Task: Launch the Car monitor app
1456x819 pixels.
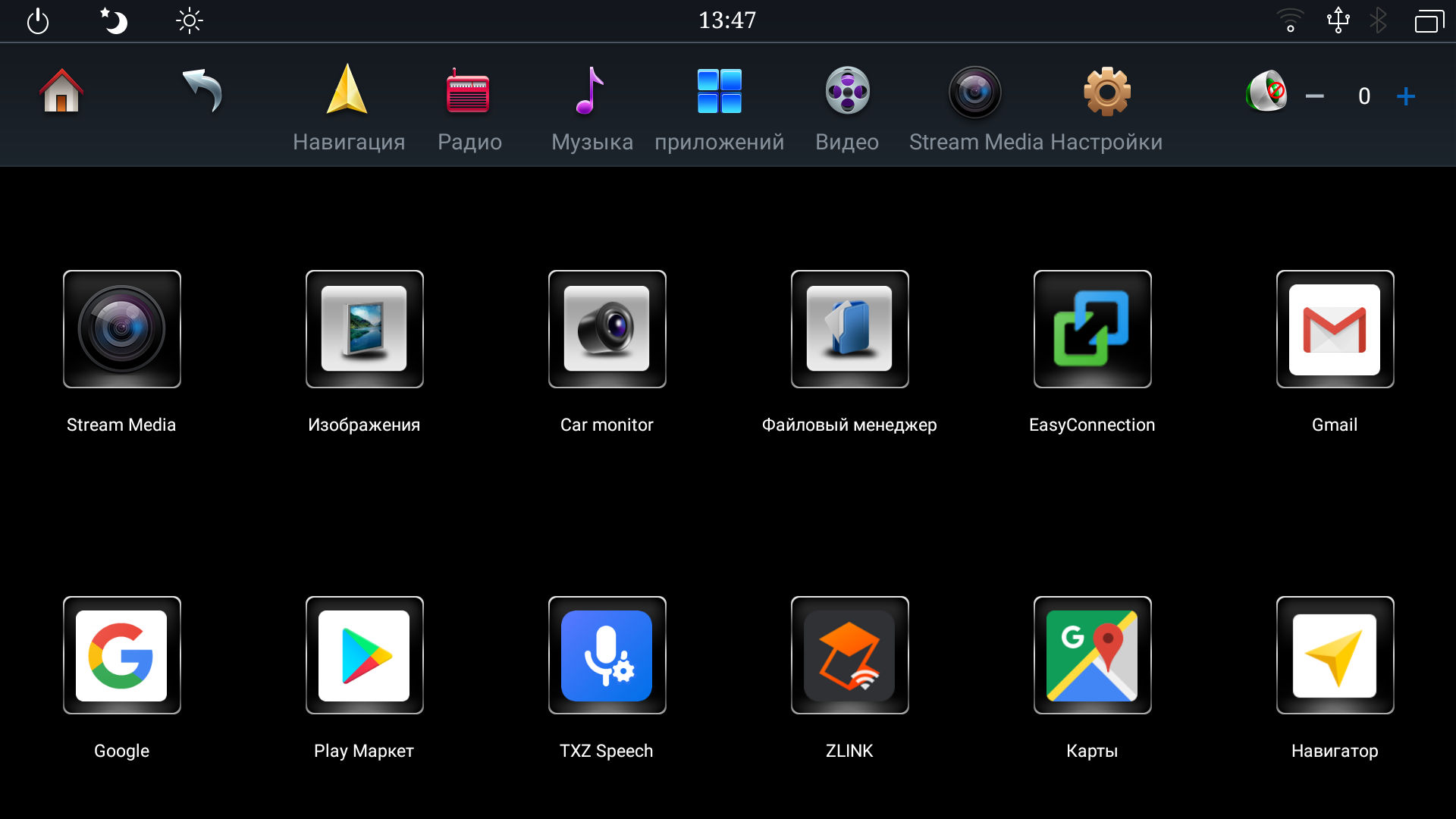Action: (607, 329)
